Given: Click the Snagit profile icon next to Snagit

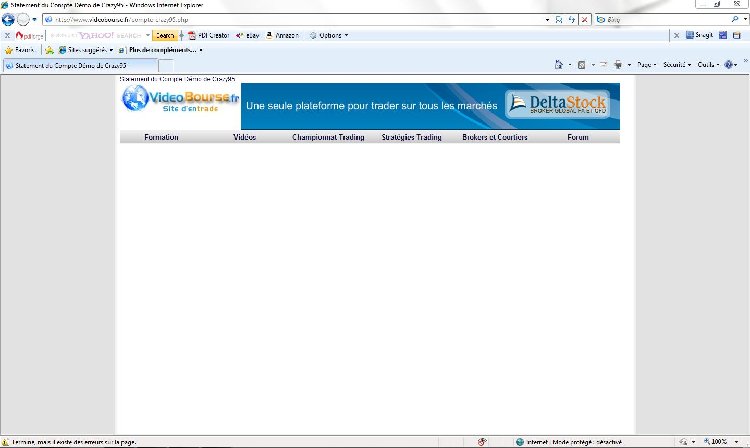Looking at the screenshot, I should coord(723,35).
